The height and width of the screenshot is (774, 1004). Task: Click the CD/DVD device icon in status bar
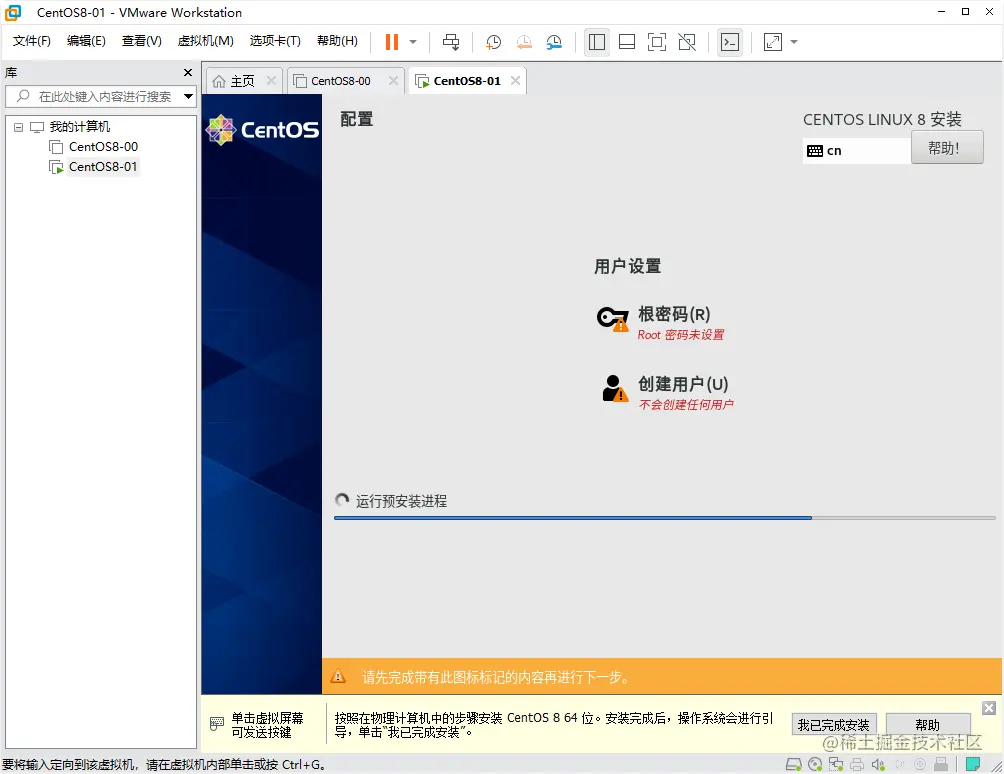[x=816, y=764]
